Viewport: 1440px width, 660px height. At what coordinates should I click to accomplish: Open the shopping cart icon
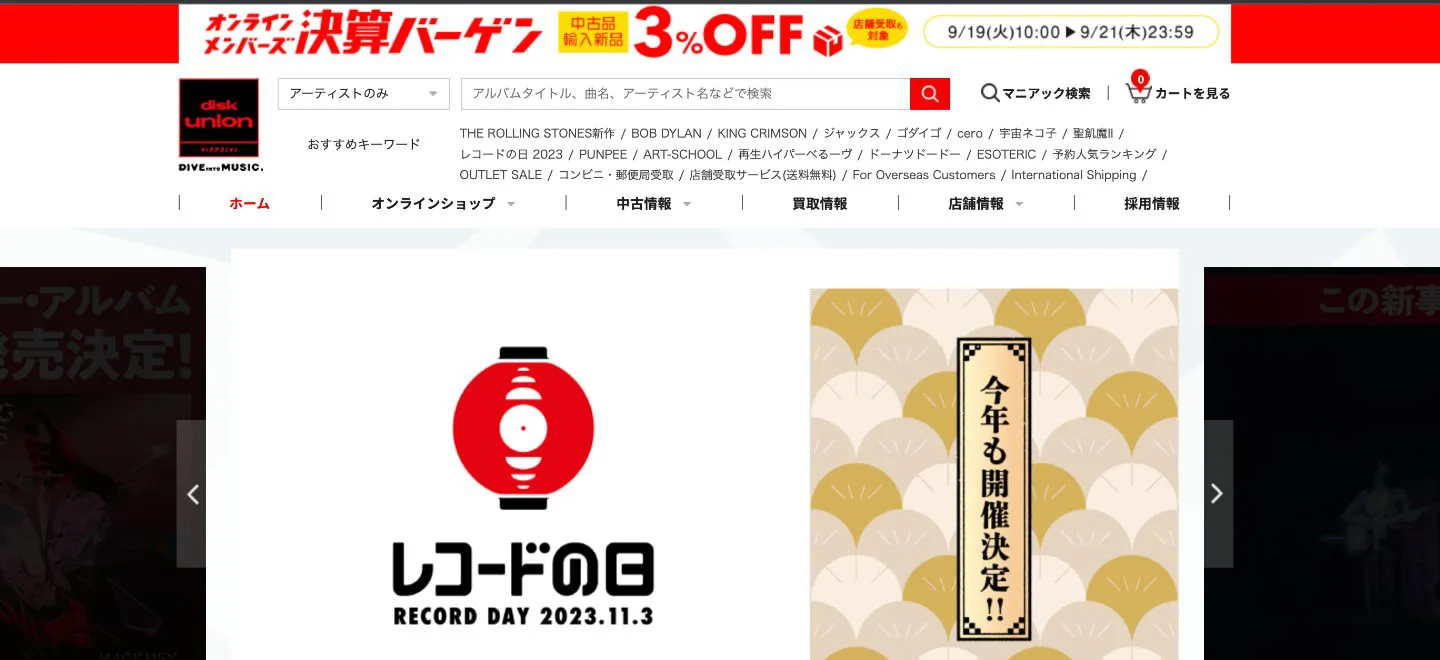click(1138, 92)
